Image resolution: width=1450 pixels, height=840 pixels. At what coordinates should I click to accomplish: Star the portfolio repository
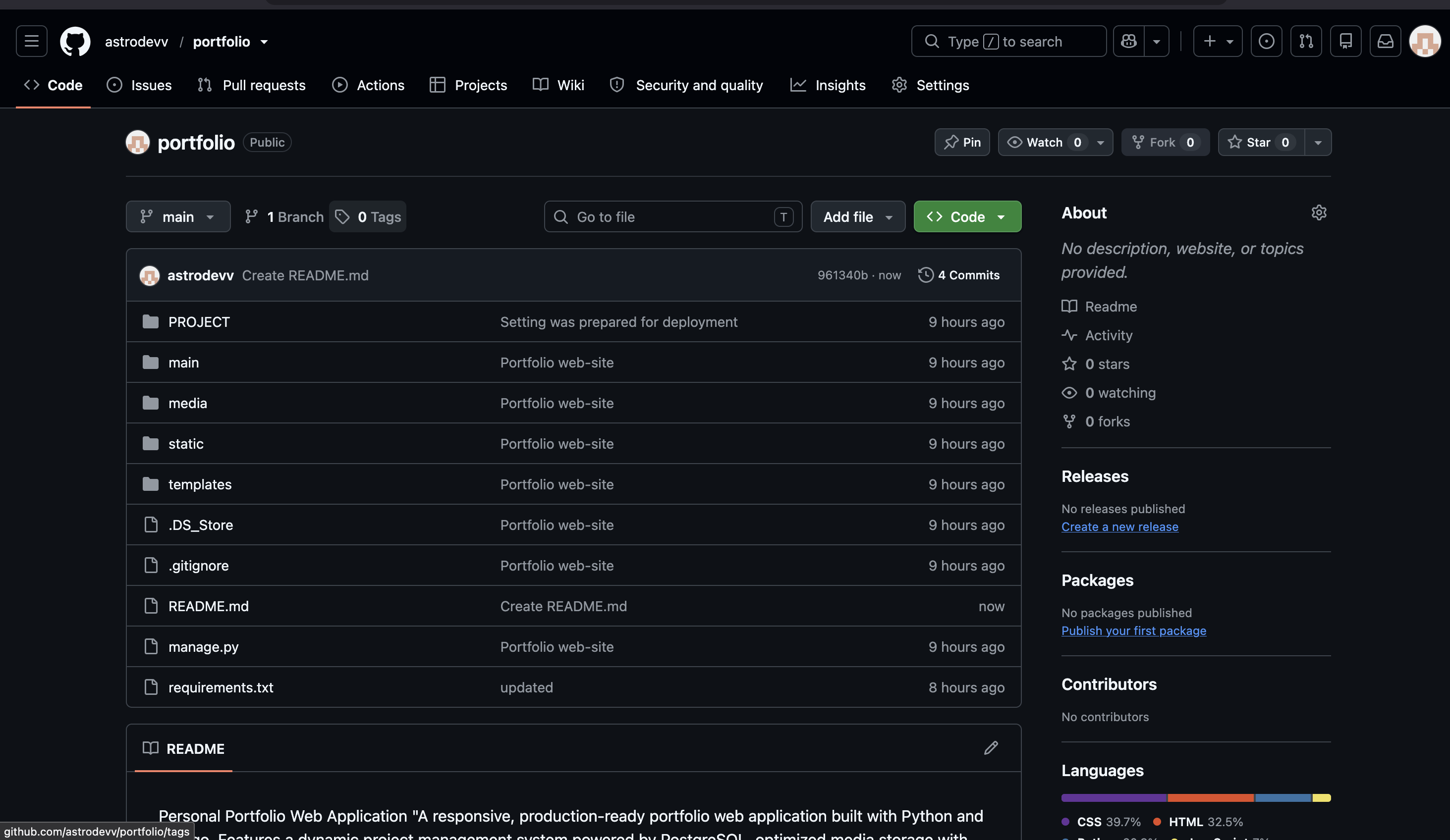1261,142
